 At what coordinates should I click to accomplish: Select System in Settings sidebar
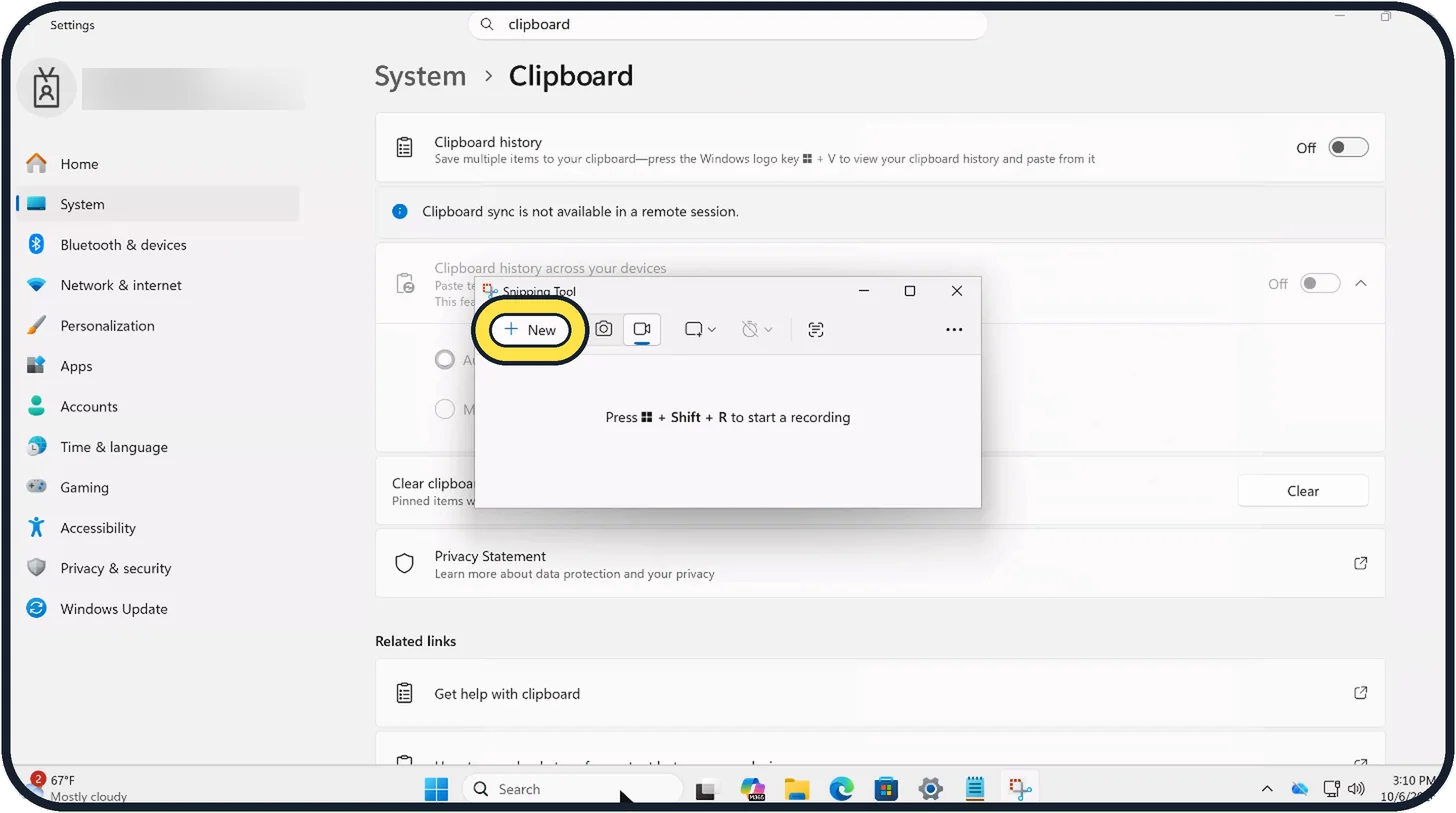coord(158,204)
